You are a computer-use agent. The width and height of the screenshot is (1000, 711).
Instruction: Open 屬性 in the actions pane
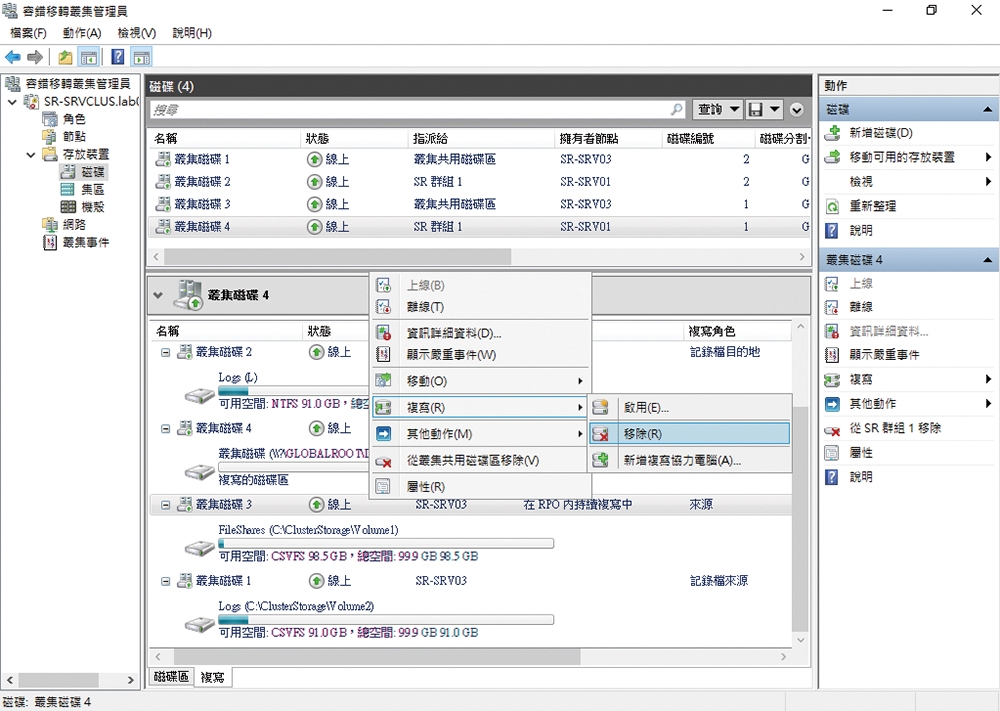861,453
